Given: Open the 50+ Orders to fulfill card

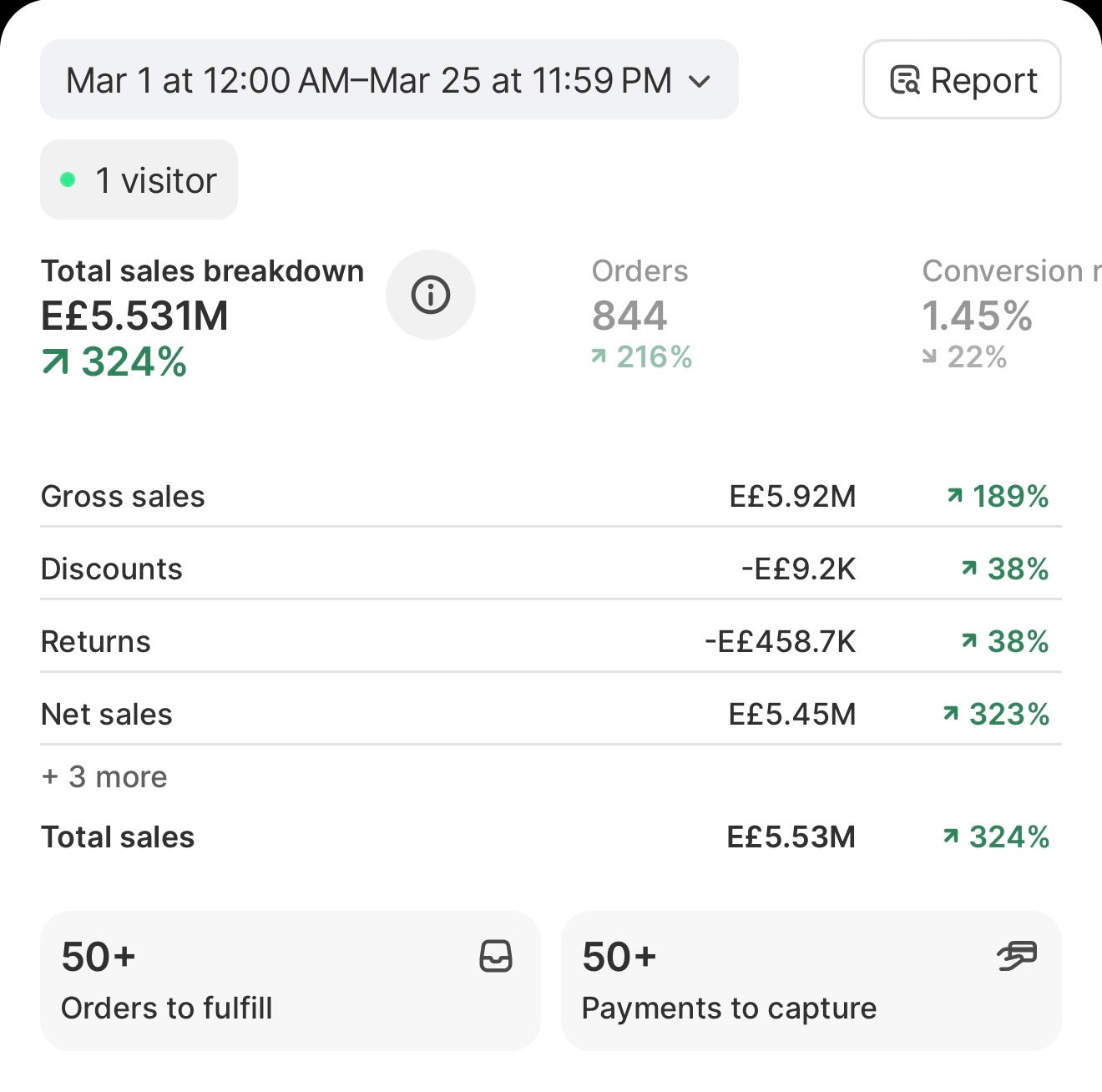Looking at the screenshot, I should click(x=291, y=981).
